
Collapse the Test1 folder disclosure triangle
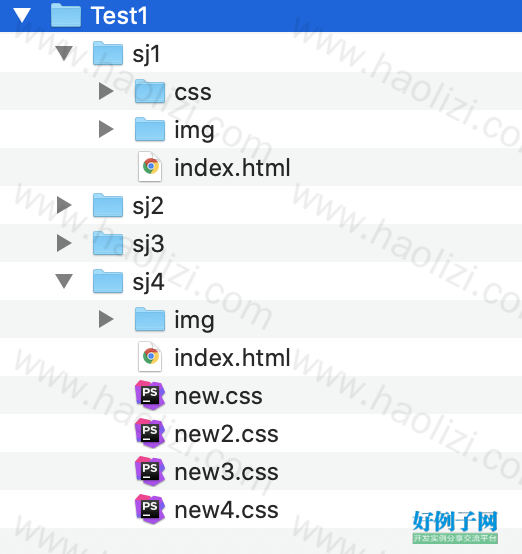click(x=22, y=16)
